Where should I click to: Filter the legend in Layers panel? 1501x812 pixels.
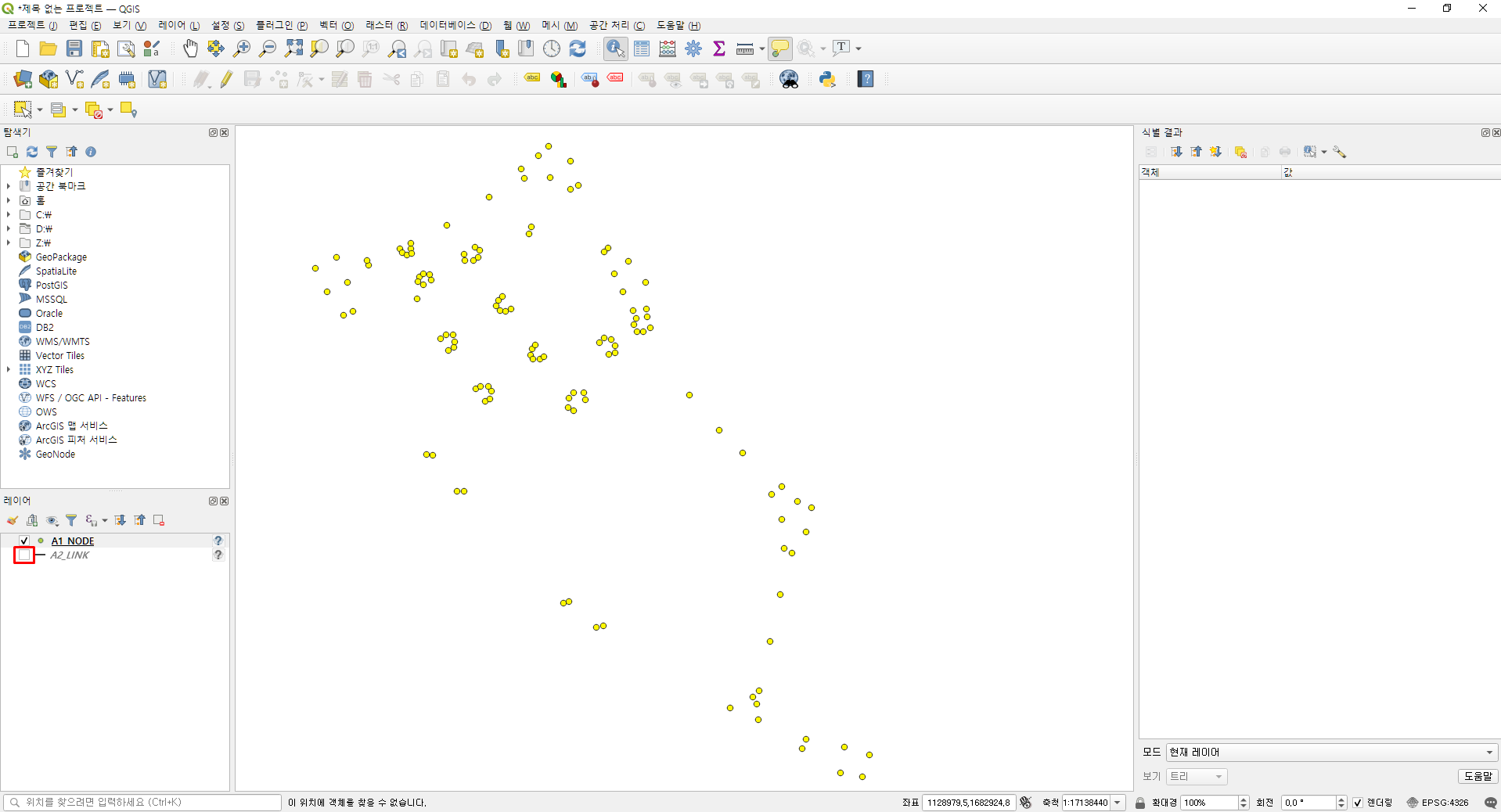coord(71,520)
